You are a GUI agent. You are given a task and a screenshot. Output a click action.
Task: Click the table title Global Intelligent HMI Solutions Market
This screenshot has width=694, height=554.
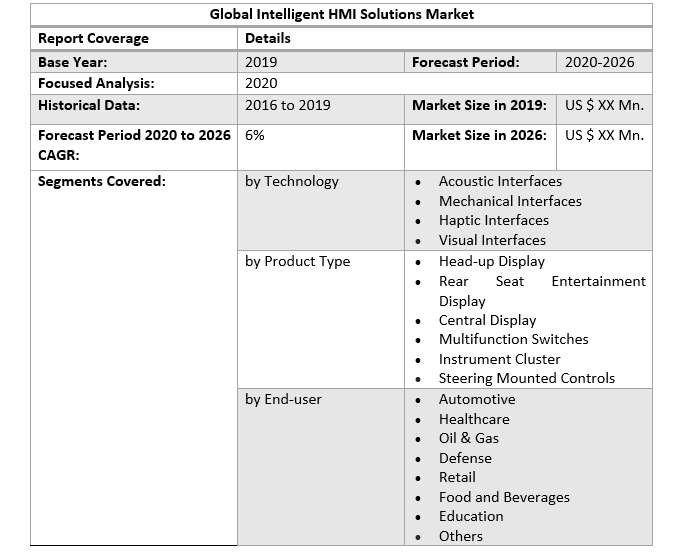pos(342,14)
